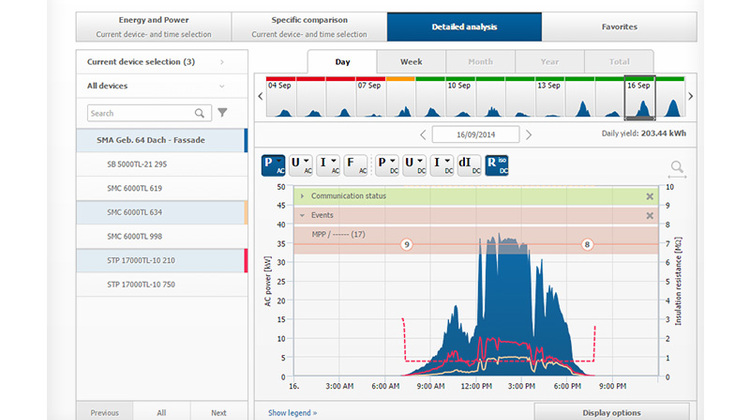The width and height of the screenshot is (750, 420).
Task: Click the Previous button
Action: (x=105, y=412)
